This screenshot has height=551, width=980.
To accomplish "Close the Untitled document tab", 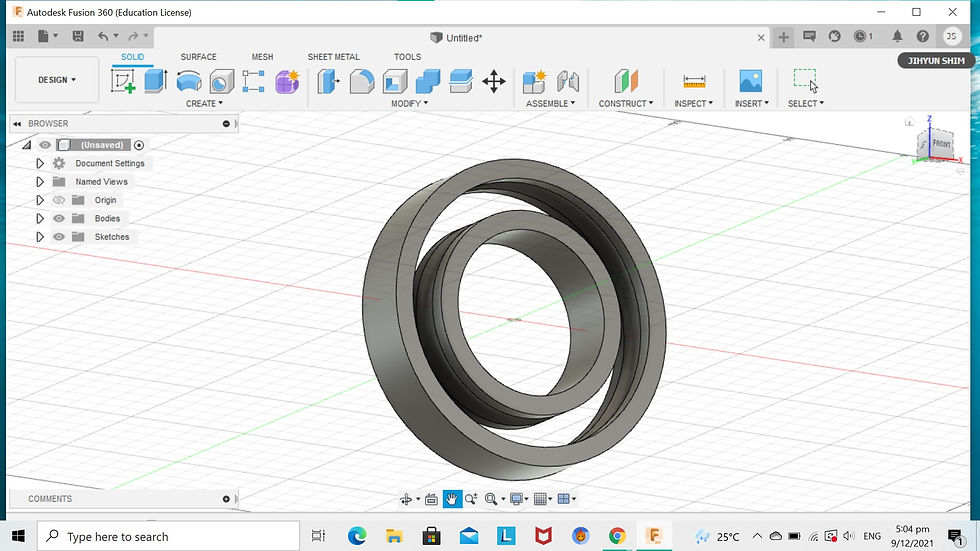I will pos(761,37).
